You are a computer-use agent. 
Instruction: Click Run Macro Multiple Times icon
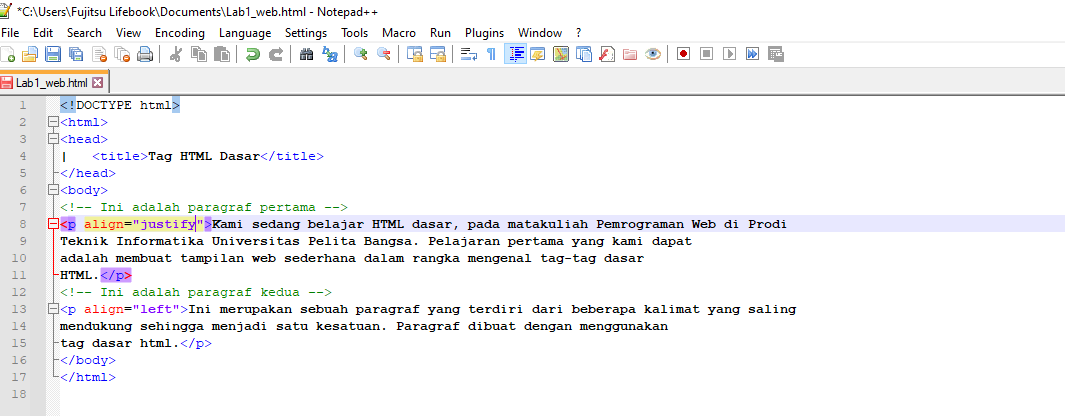(x=753, y=54)
